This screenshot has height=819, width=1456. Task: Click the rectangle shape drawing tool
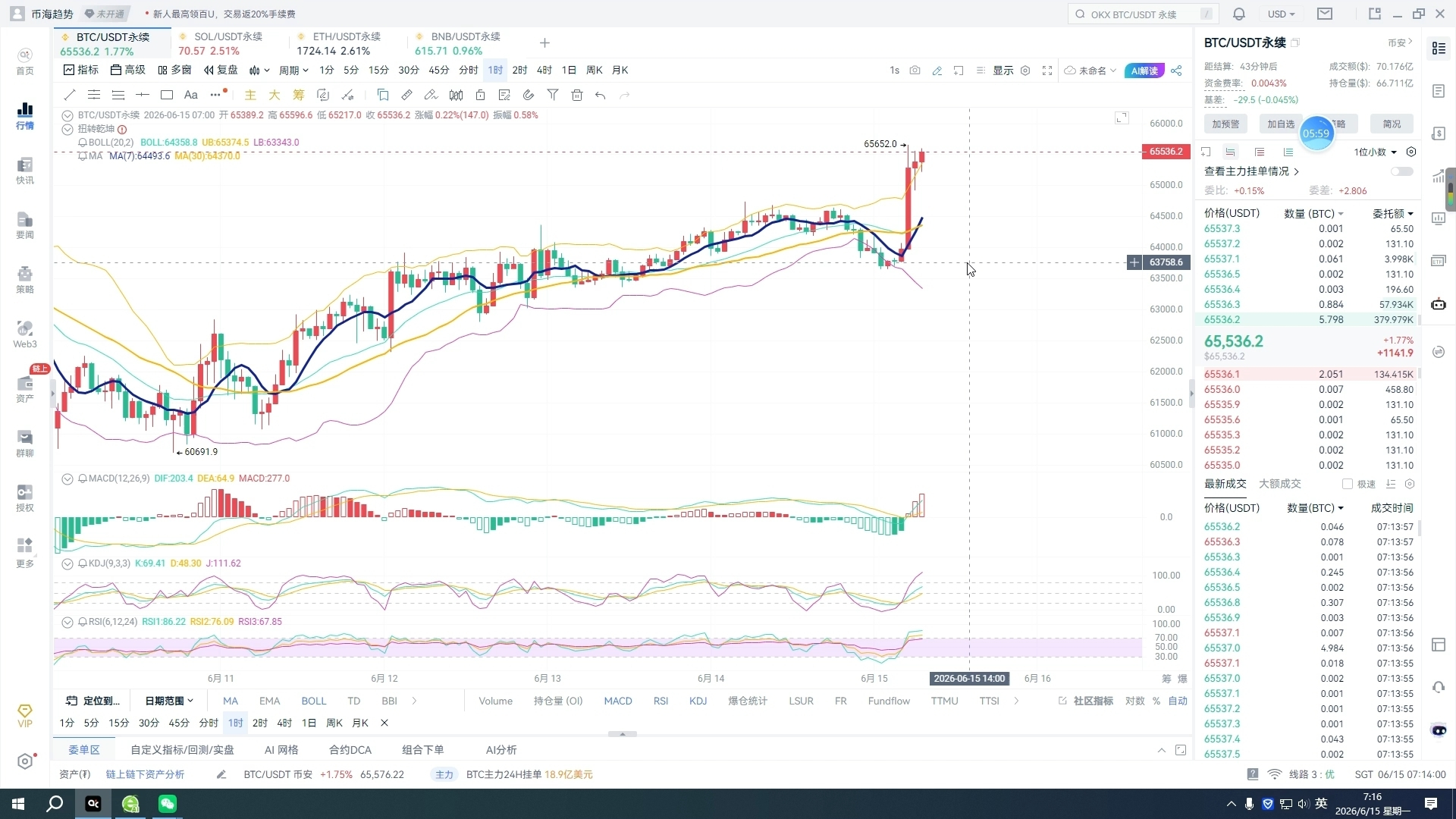(167, 95)
